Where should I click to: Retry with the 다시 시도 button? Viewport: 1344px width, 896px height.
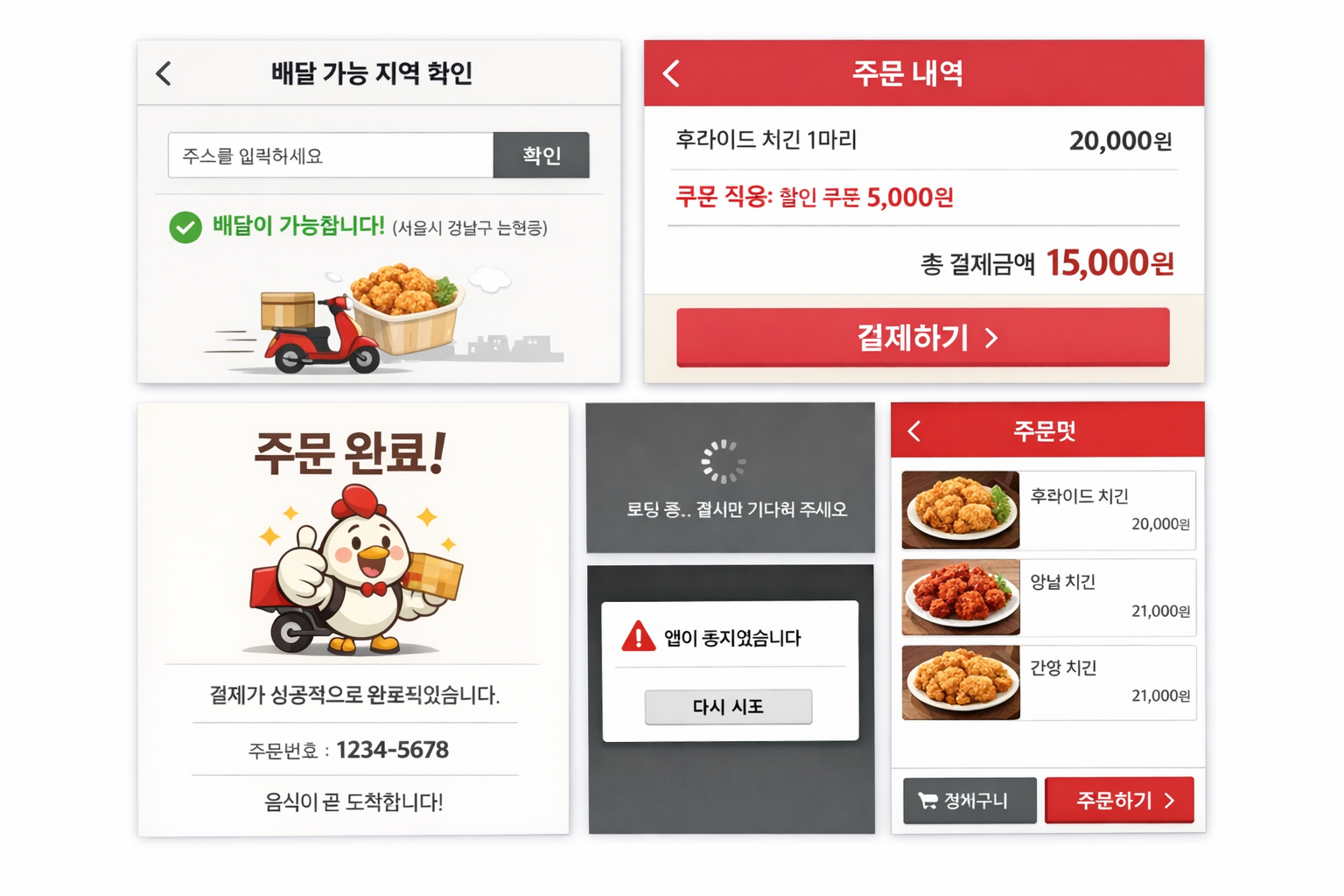tap(728, 706)
